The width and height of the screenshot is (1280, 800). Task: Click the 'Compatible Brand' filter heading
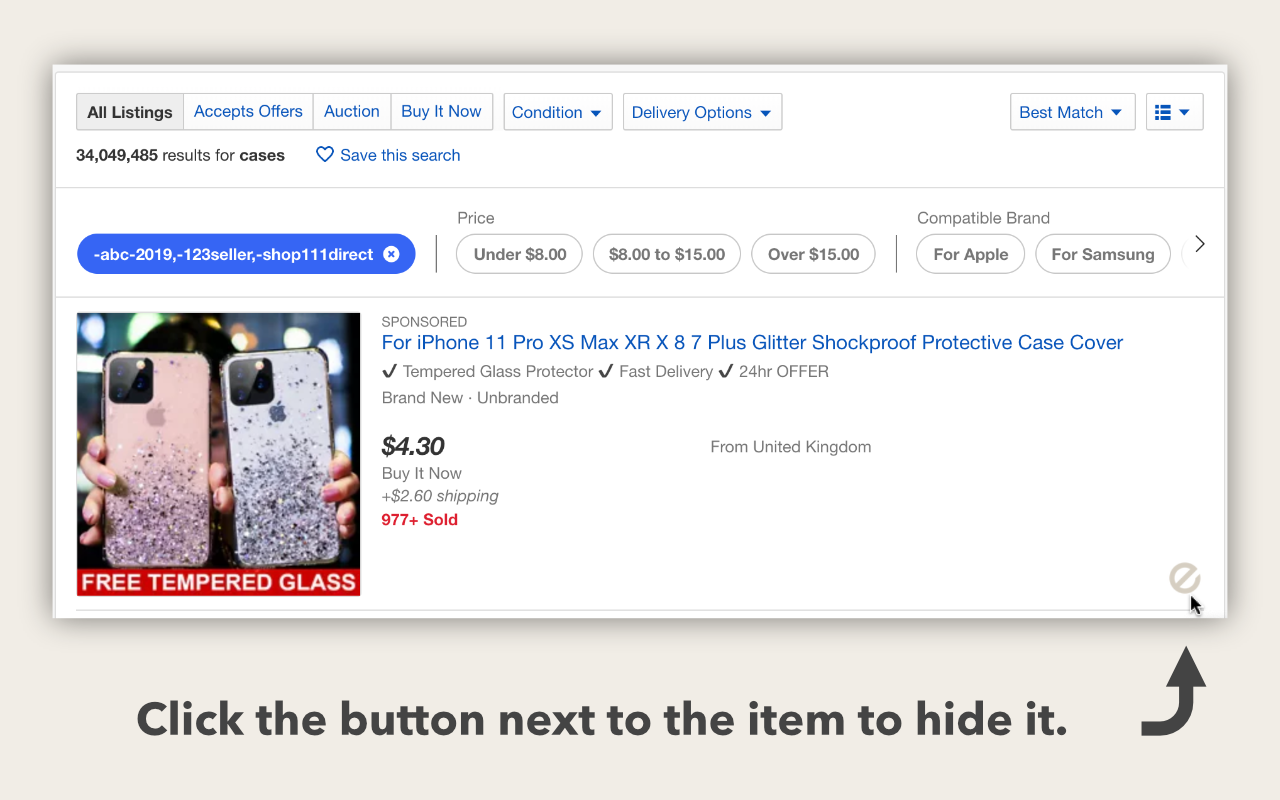coord(983,218)
